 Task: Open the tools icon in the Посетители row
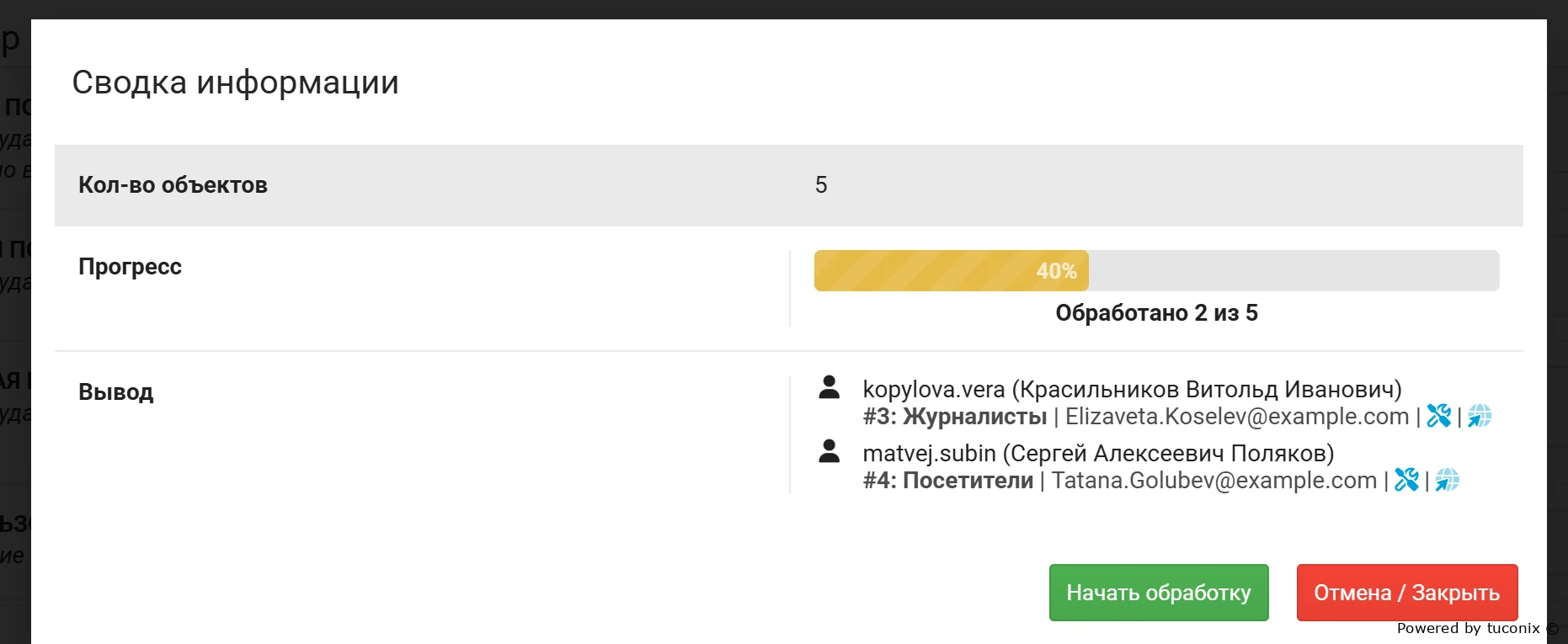pos(1406,480)
